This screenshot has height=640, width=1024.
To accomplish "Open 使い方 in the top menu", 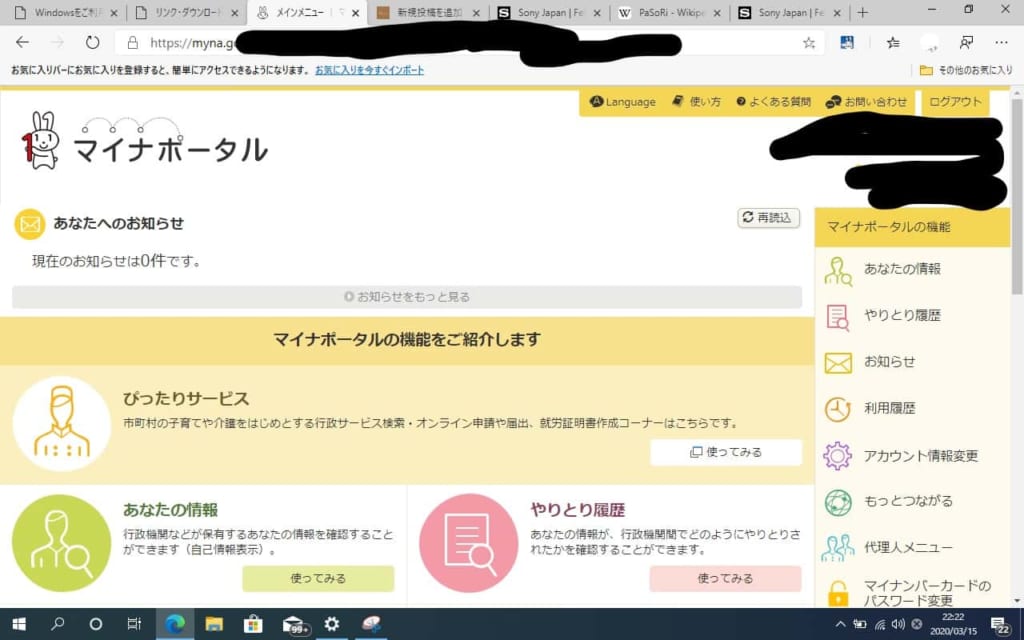I will 696,102.
